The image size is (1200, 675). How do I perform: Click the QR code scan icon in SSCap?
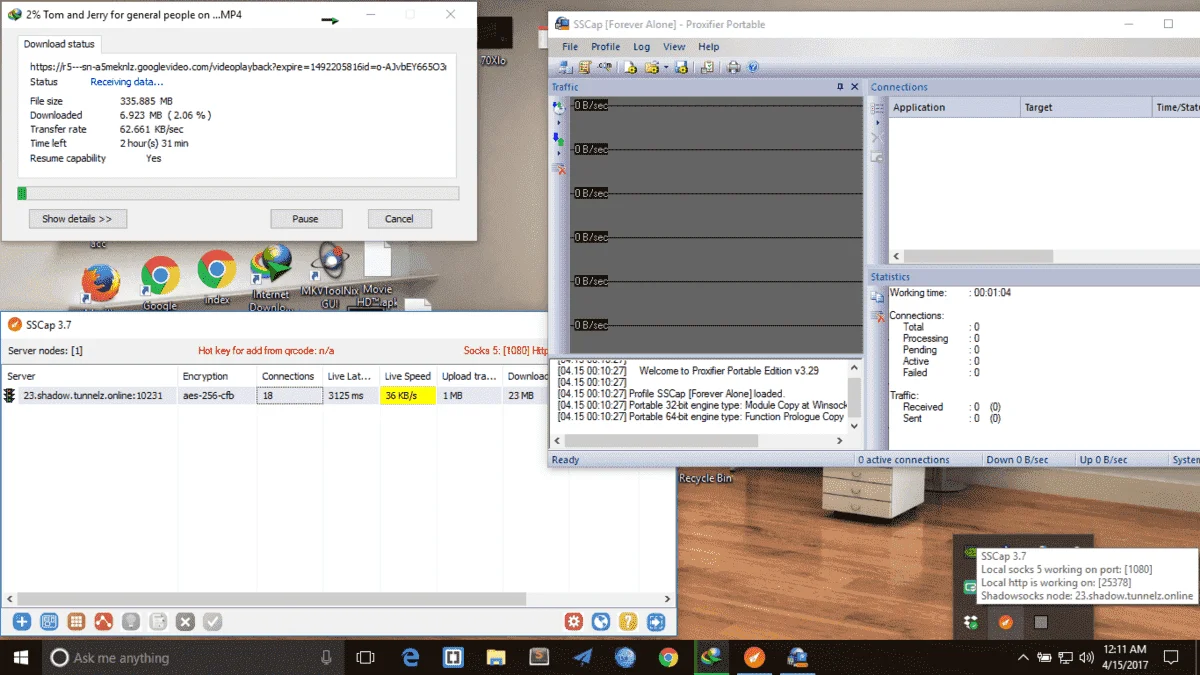click(x=48, y=622)
